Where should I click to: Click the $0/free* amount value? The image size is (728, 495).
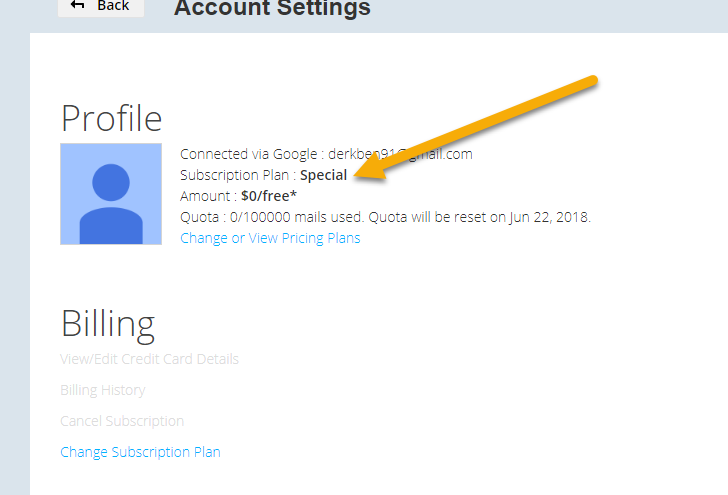[269, 196]
